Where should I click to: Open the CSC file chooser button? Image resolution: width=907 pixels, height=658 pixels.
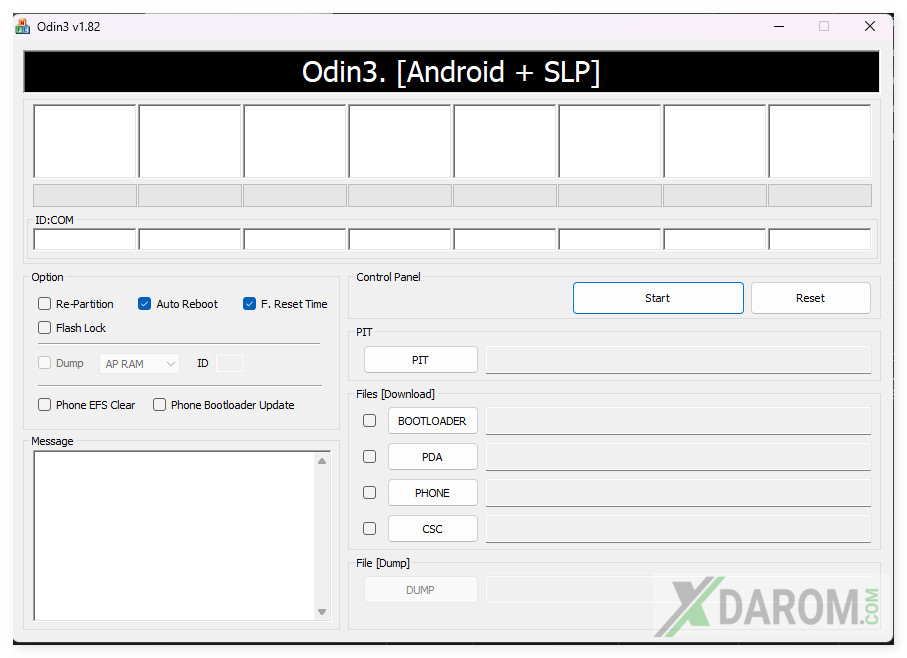point(432,529)
